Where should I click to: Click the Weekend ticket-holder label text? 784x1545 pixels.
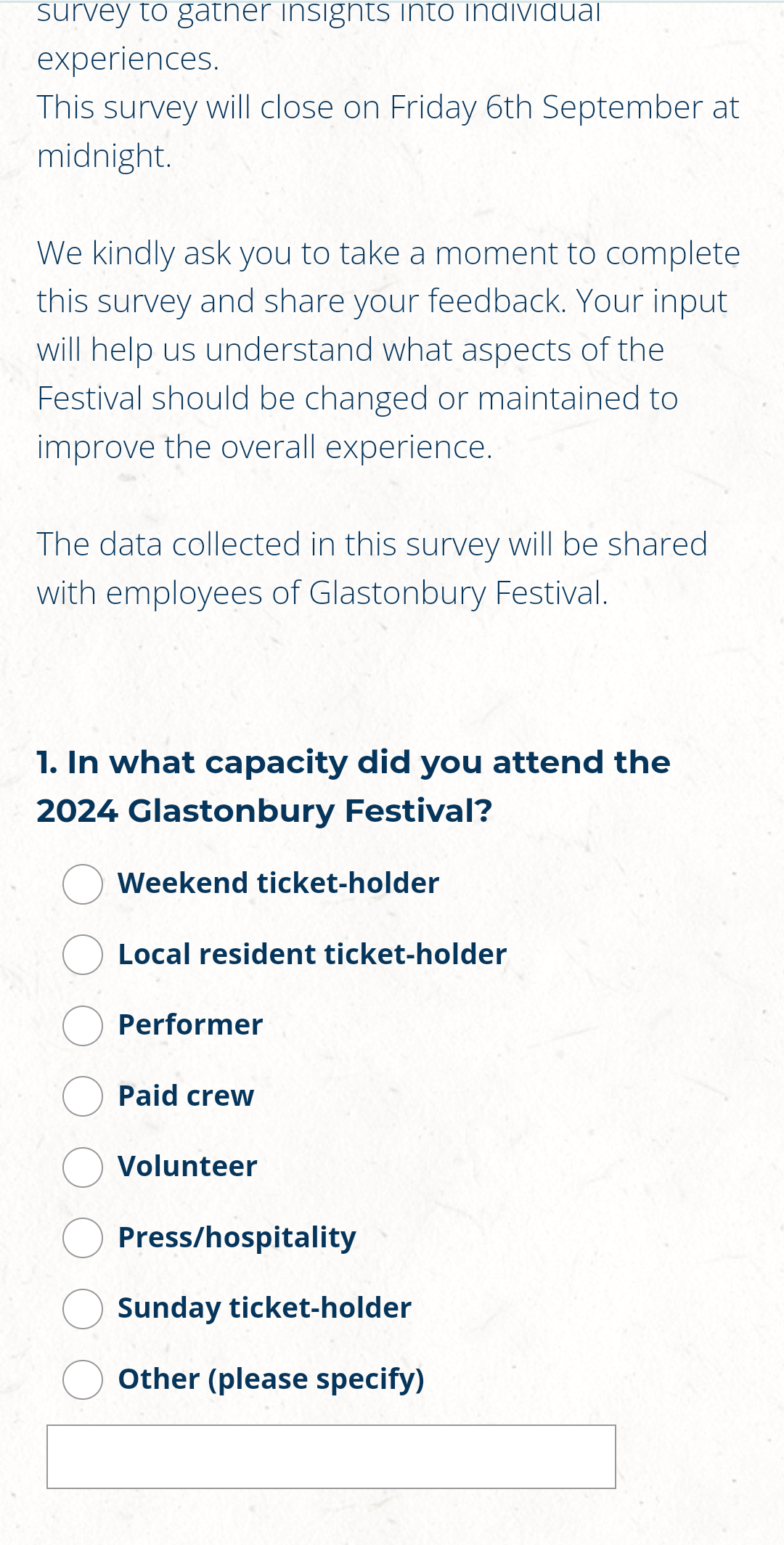coord(279,884)
